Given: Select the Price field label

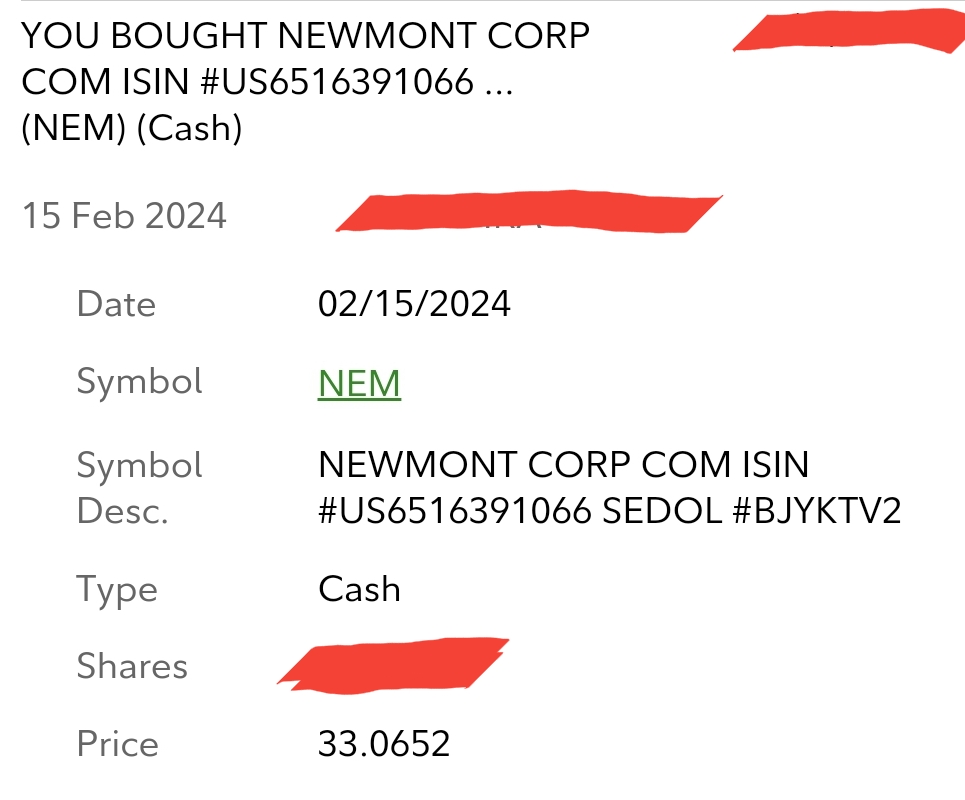Looking at the screenshot, I should [x=118, y=743].
